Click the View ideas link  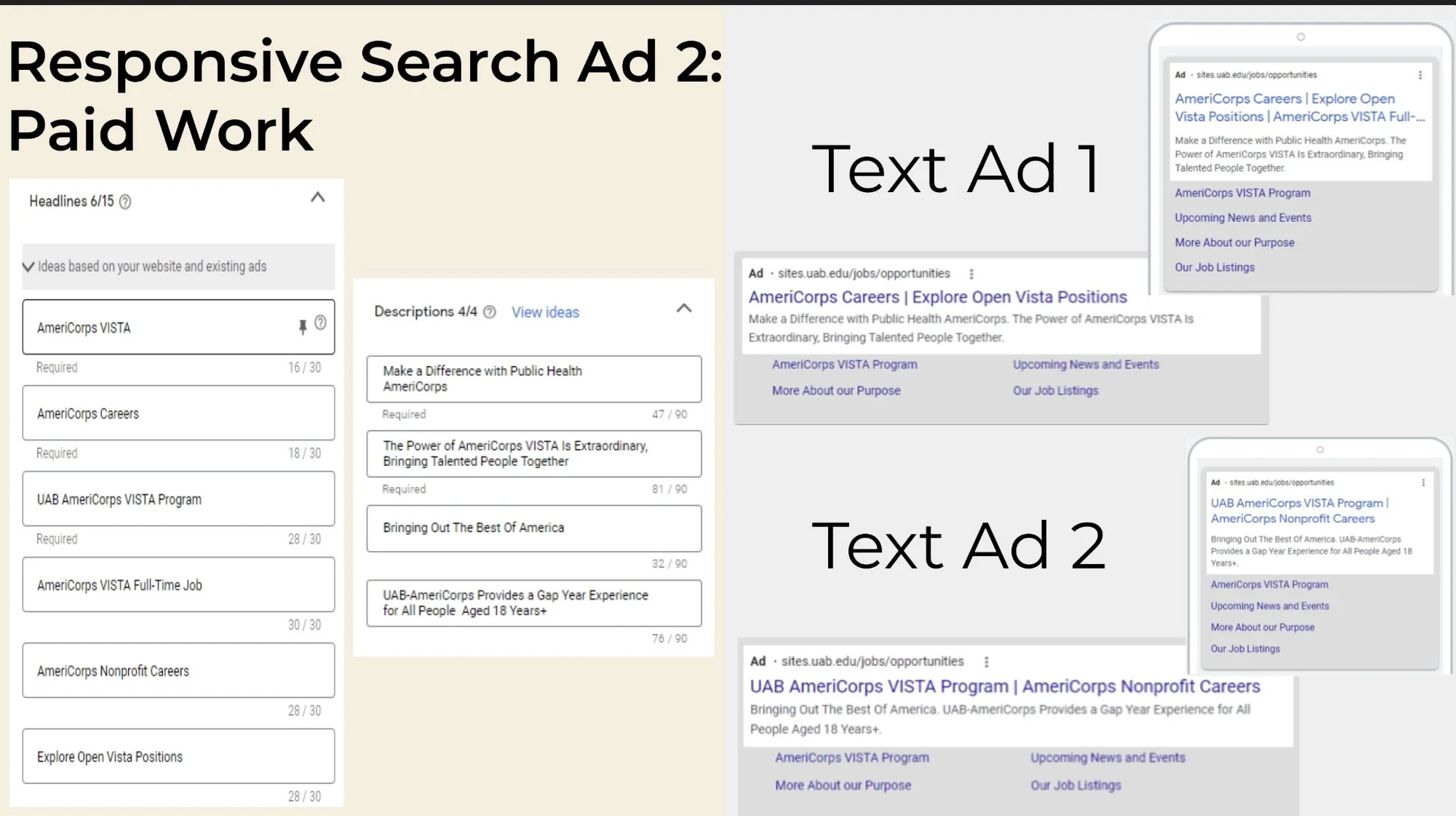(x=545, y=312)
